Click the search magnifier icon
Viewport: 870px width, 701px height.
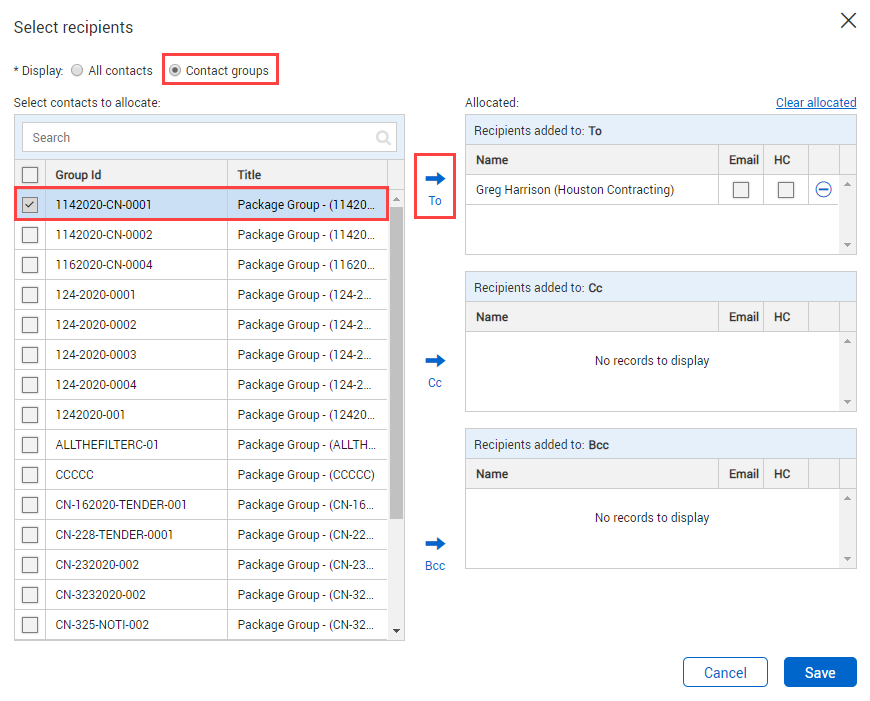coord(383,137)
